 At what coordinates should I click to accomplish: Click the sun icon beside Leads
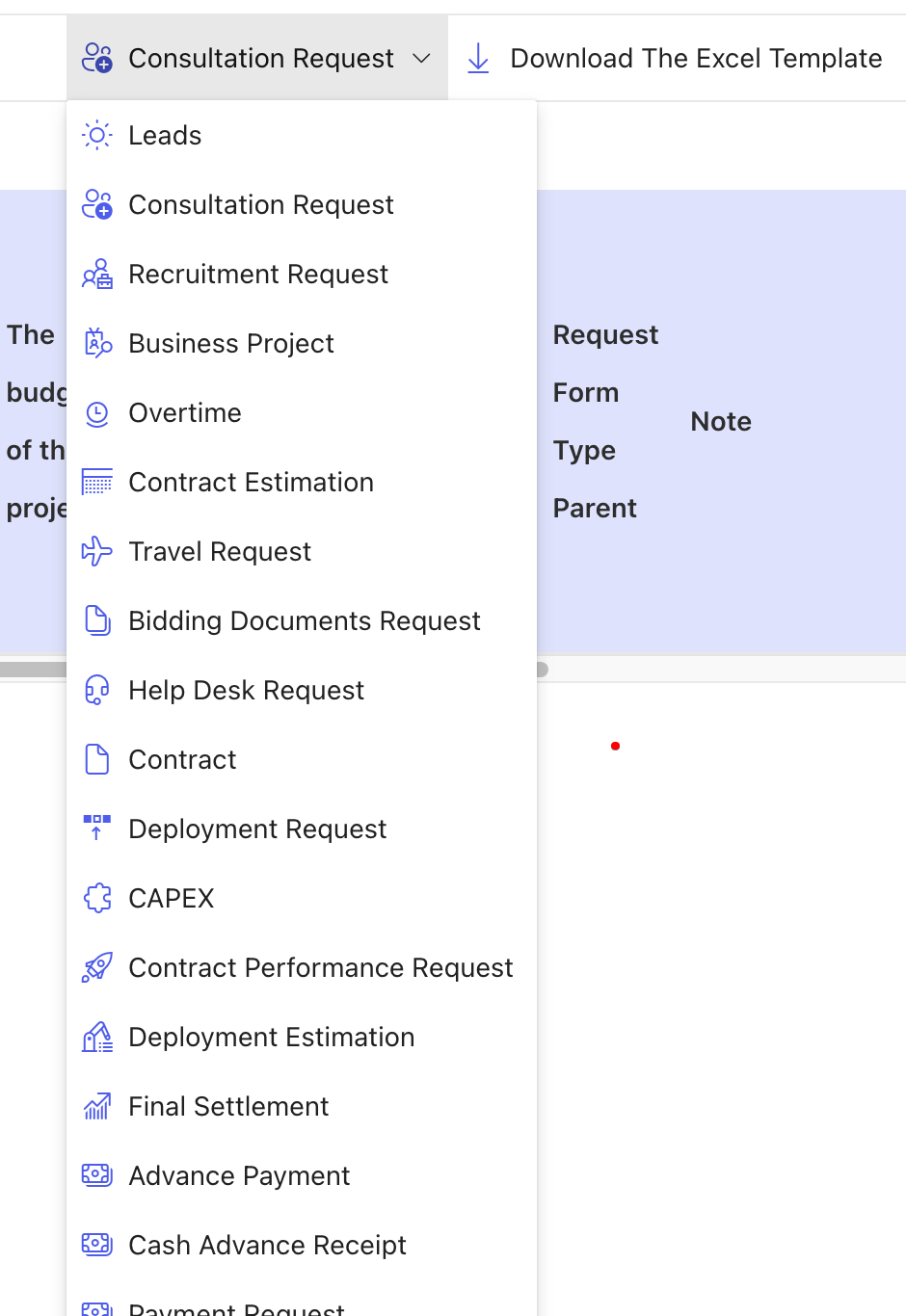(97, 136)
